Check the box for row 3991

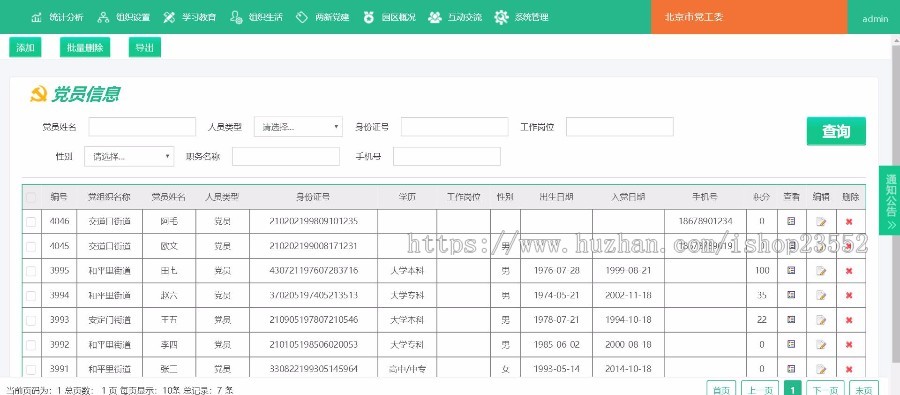coord(31,370)
